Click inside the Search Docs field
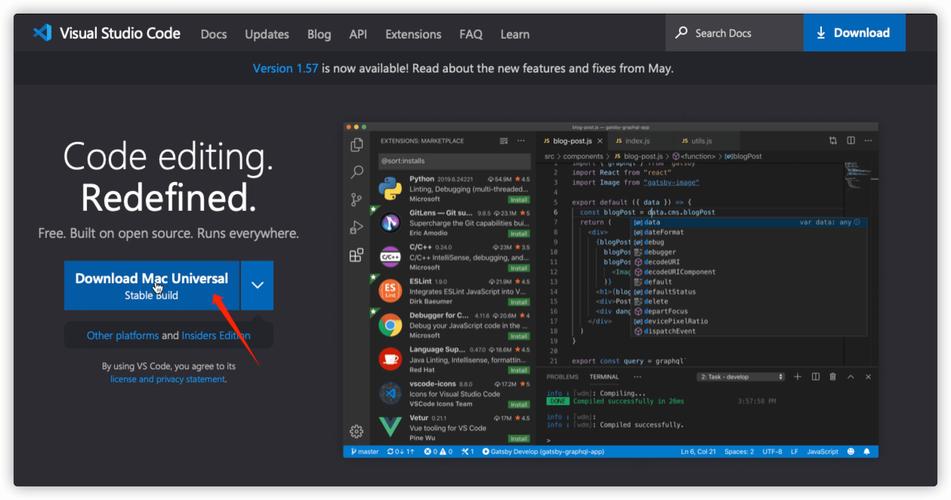Viewport: 951px width, 500px height. point(734,33)
